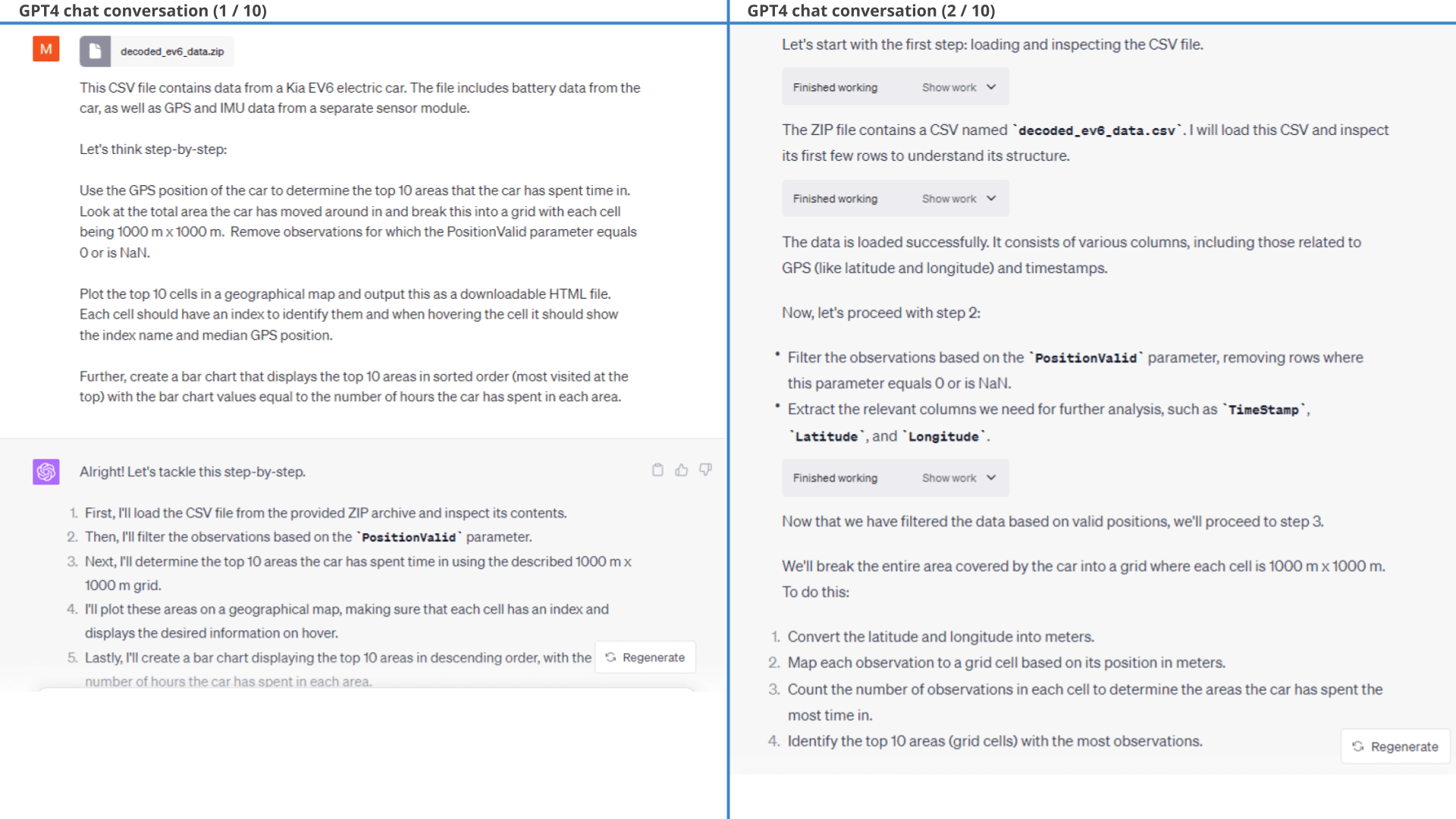Expand Show work in third Finished working
The height and width of the screenshot is (819, 1456).
coord(956,477)
